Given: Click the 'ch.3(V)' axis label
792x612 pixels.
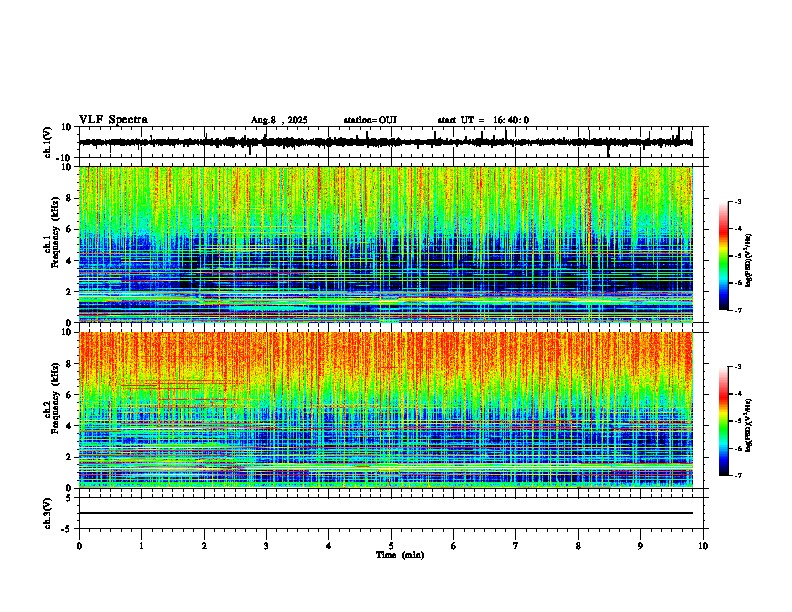Looking at the screenshot, I should (x=48, y=513).
